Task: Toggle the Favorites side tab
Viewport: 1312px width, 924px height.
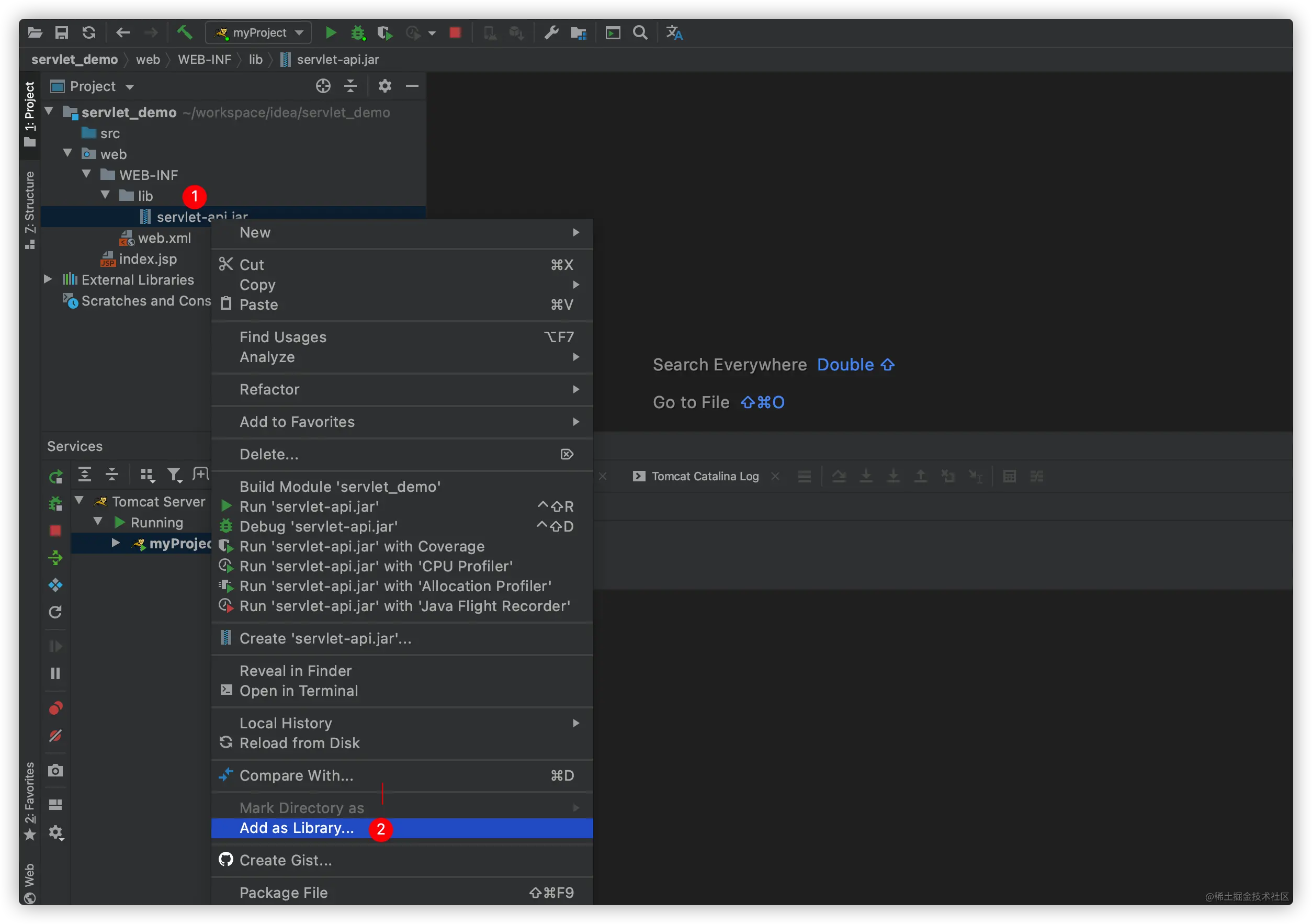Action: click(30, 800)
